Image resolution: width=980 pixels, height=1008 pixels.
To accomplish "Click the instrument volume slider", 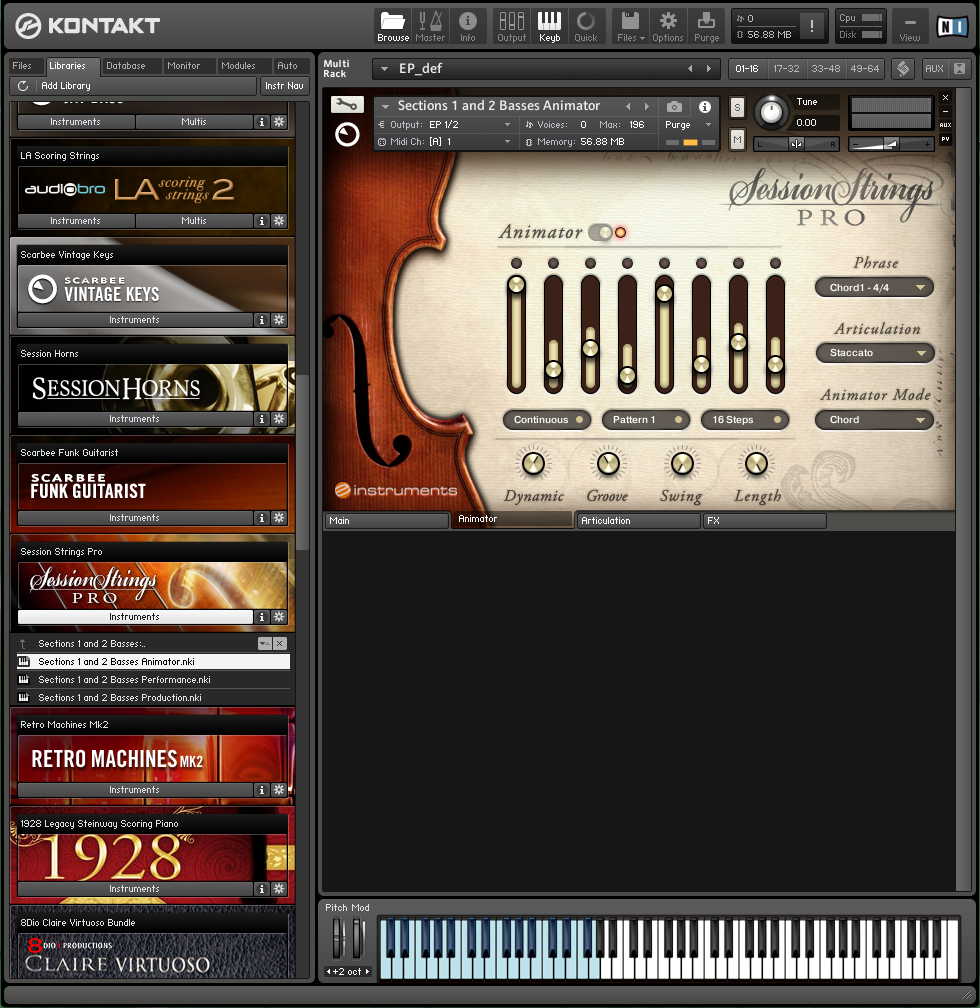I will click(891, 145).
